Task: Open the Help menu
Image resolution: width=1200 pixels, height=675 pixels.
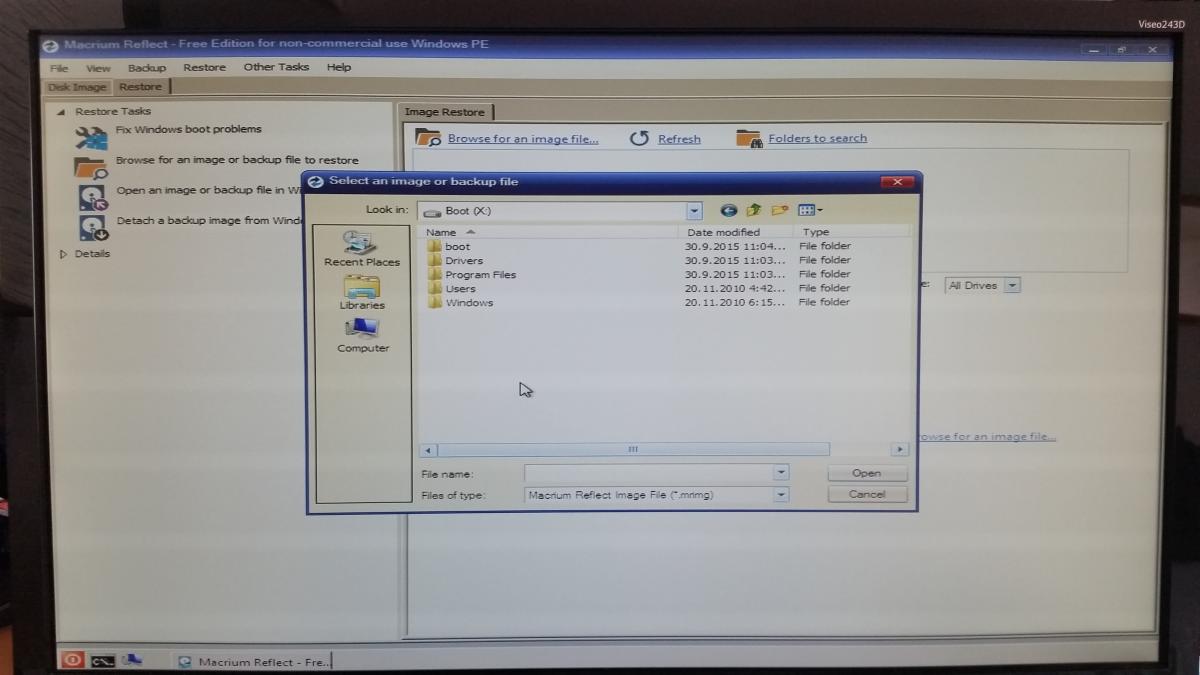Action: coord(339,67)
